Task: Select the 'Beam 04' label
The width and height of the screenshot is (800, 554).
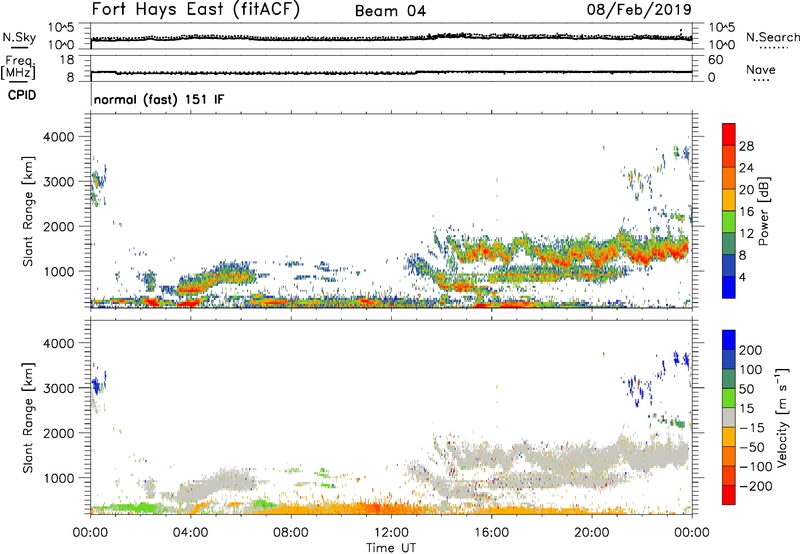Action: coord(390,11)
